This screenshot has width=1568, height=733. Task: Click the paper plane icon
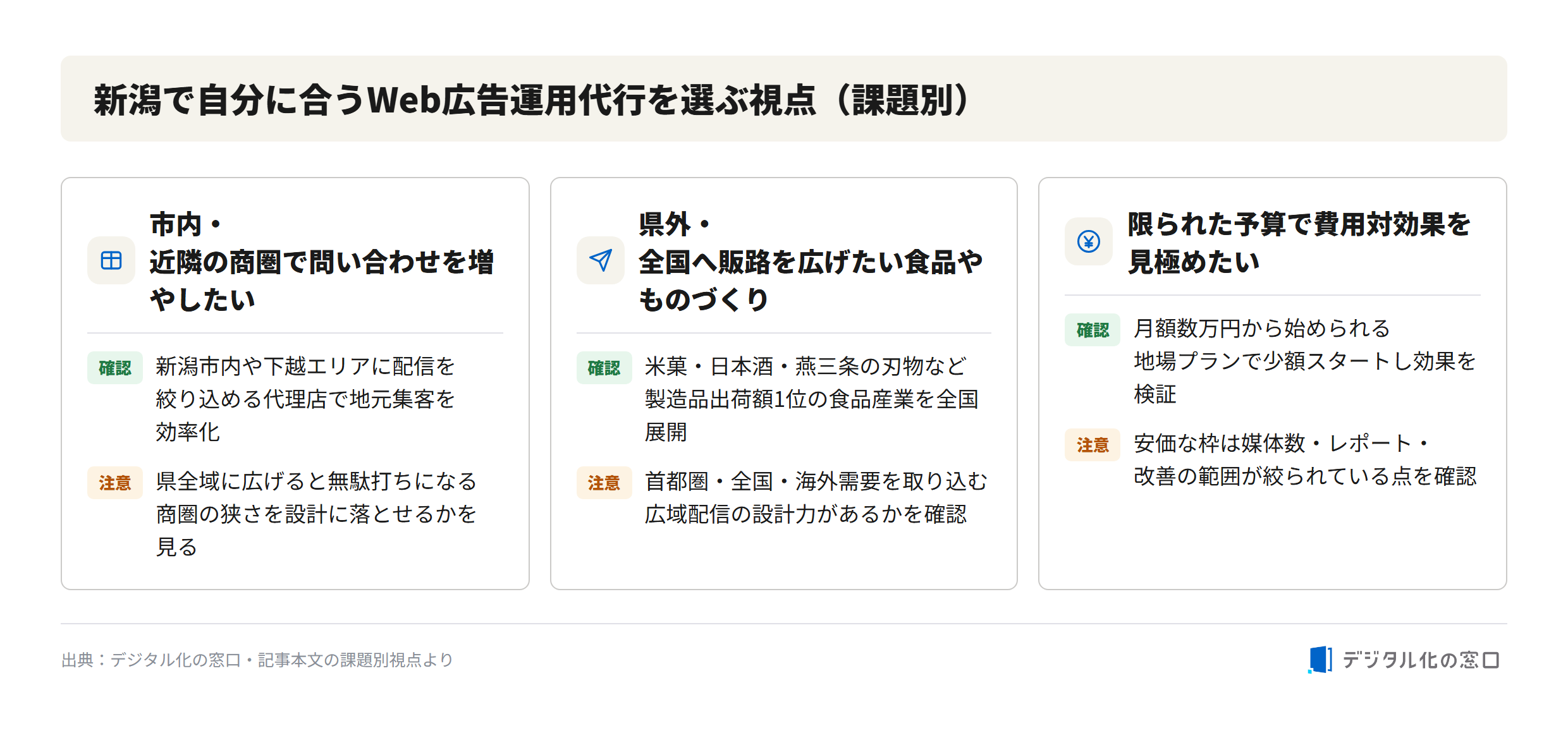click(x=601, y=260)
